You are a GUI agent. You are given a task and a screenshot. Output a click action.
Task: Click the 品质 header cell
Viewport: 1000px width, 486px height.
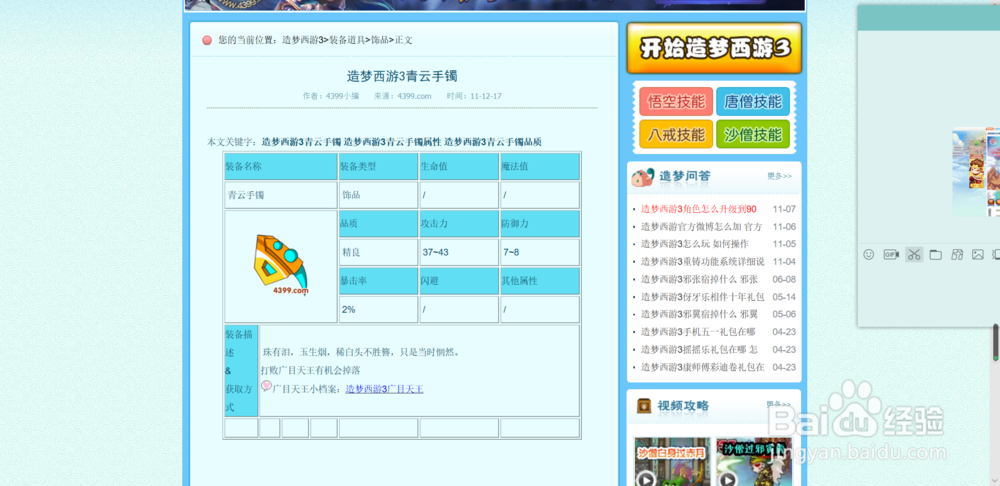[378, 224]
